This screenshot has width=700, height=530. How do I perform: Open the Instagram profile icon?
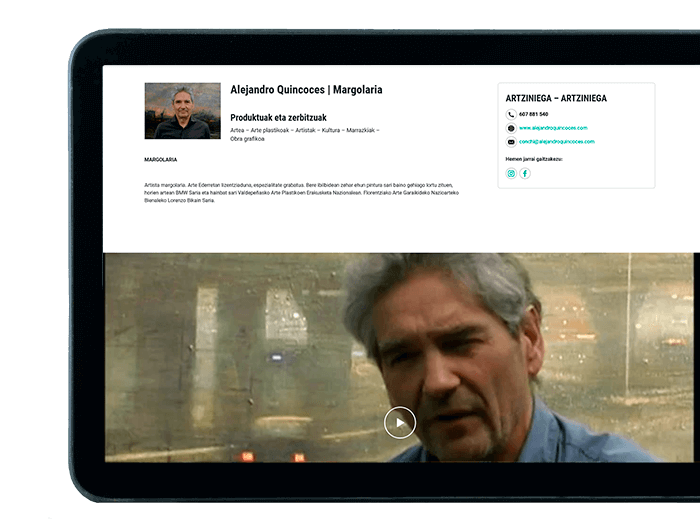coord(511,173)
